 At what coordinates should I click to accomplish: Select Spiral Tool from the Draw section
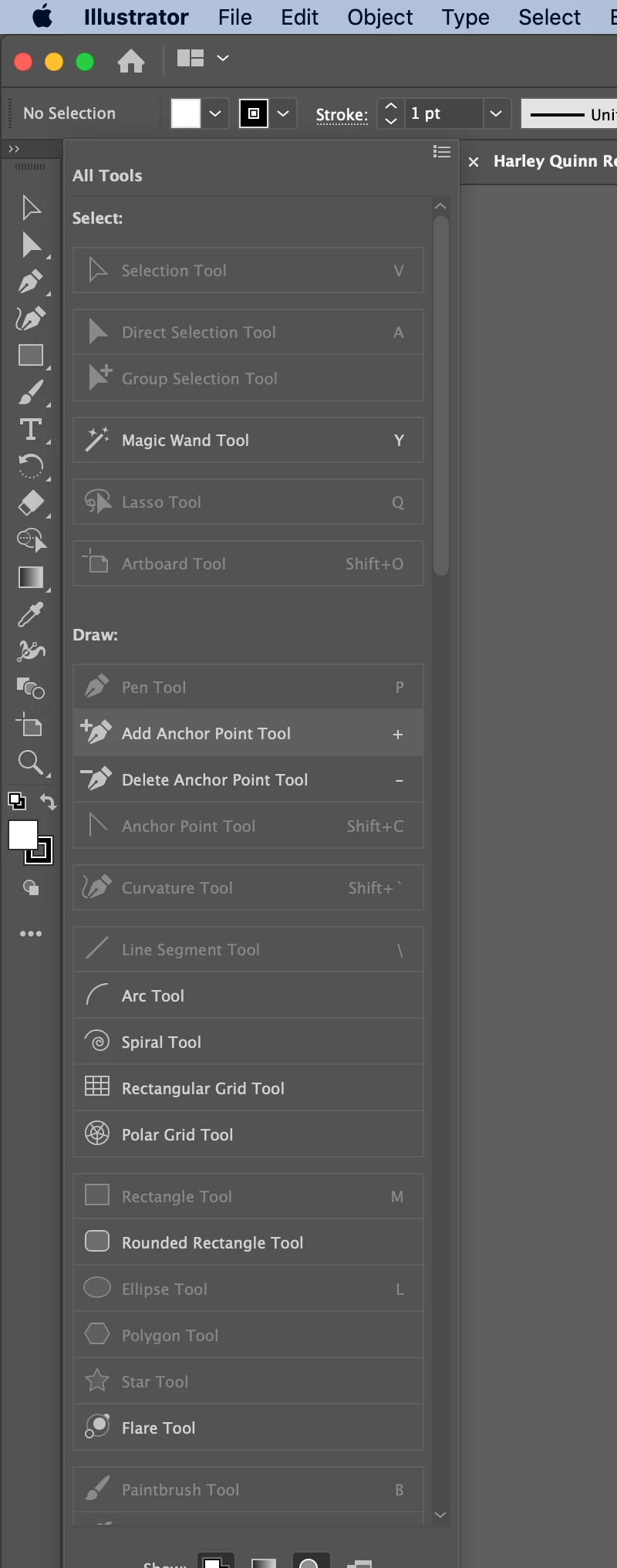tap(248, 1042)
